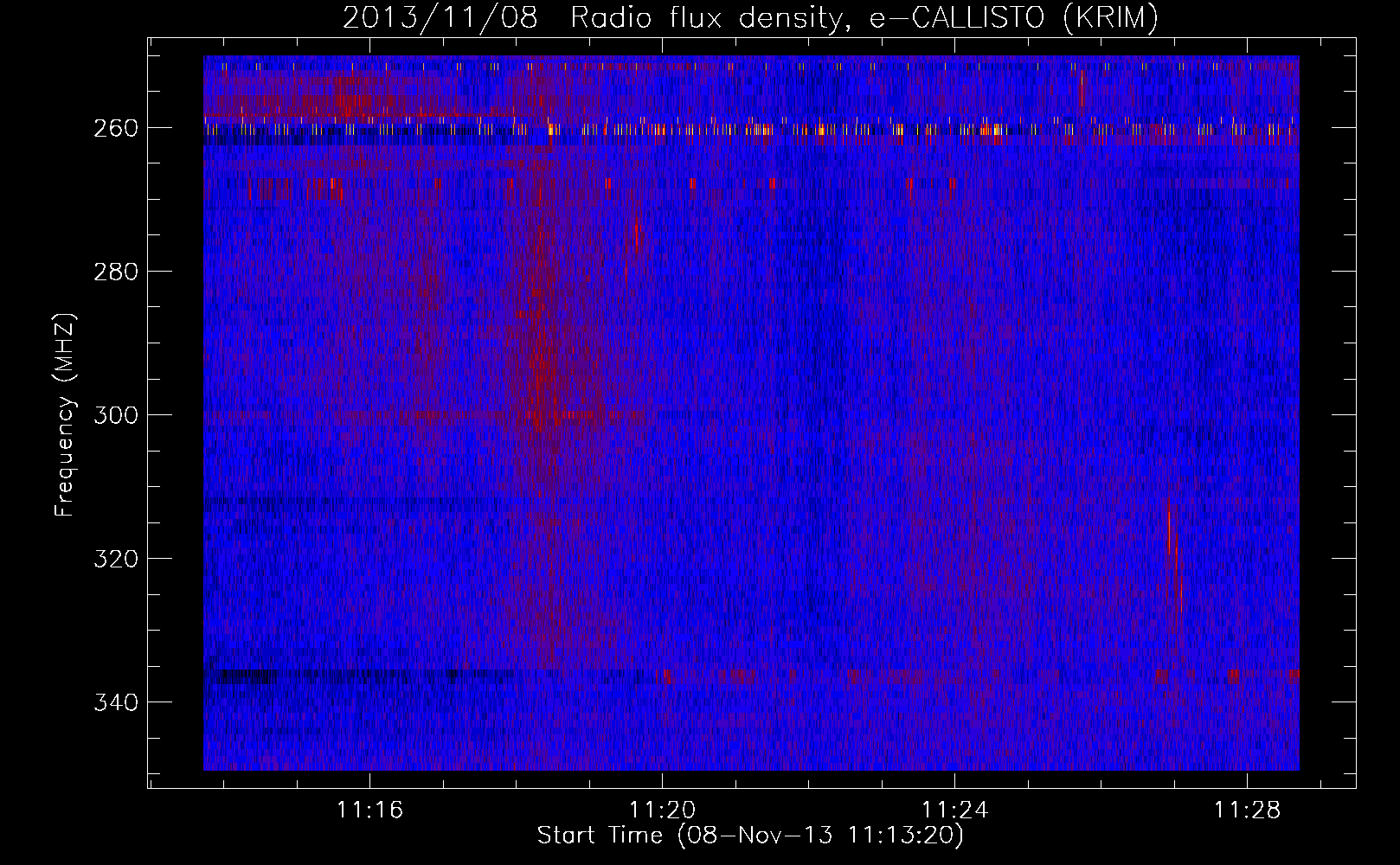
Task: Click the 11:28 time tick label
Action: (x=1247, y=810)
